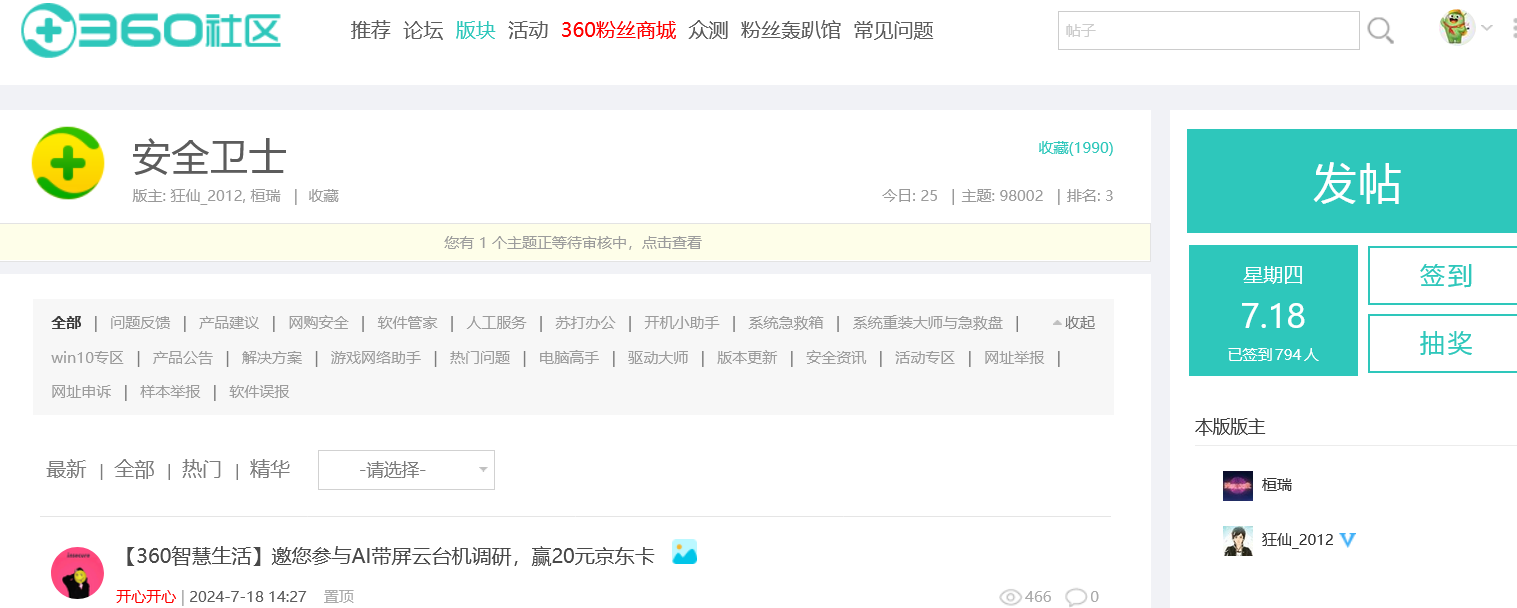Open 活动 in top navigation

[528, 31]
